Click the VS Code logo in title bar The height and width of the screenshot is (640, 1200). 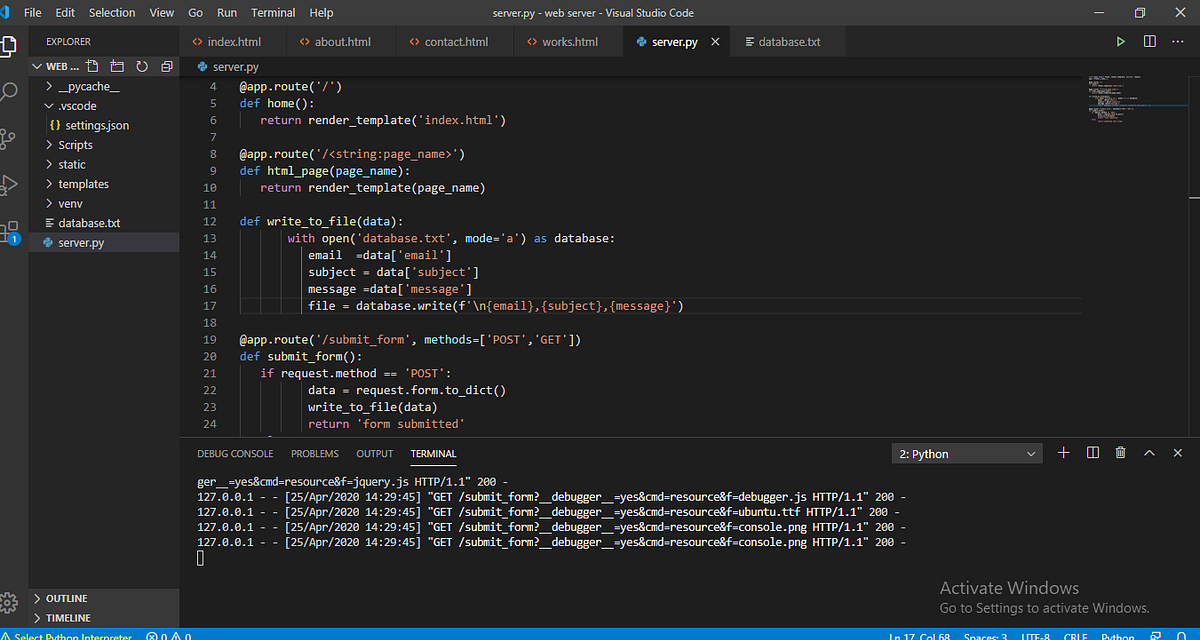5,12
